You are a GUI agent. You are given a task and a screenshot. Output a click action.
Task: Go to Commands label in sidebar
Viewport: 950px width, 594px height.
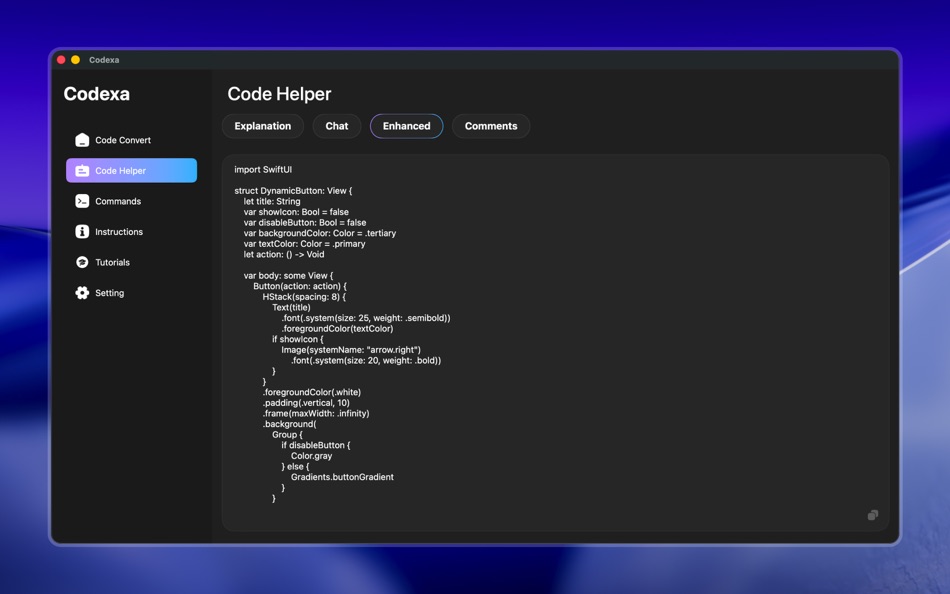[118, 201]
